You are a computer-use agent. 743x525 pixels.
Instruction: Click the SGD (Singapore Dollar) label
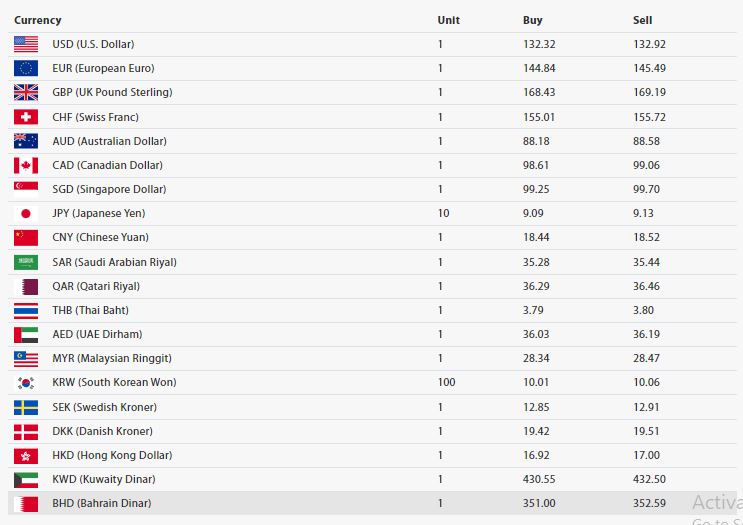click(109, 189)
